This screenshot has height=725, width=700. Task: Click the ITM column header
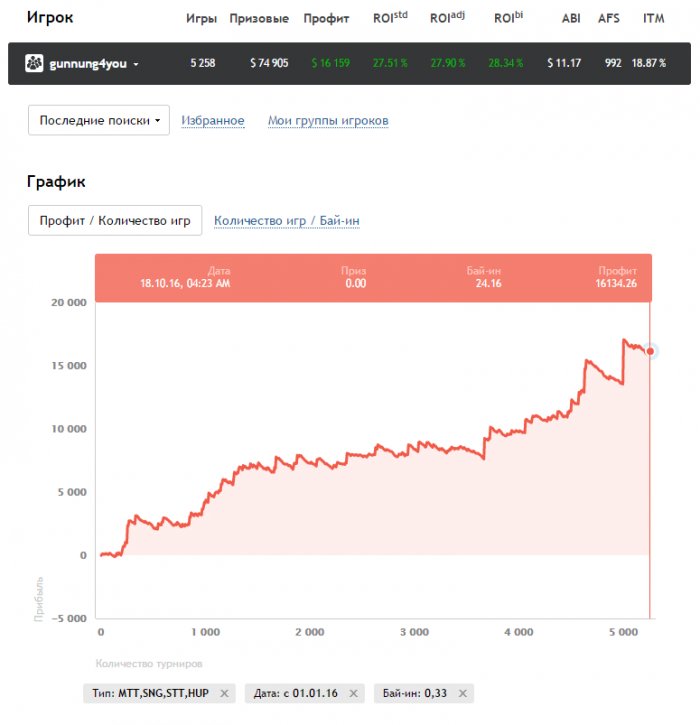point(654,18)
